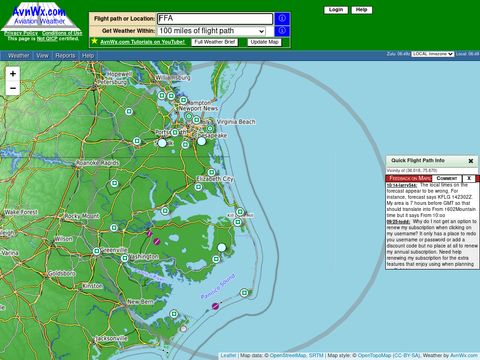The height and width of the screenshot is (360, 480).
Task: Click feedback entry heading 09-25-todd
Action: [398, 222]
